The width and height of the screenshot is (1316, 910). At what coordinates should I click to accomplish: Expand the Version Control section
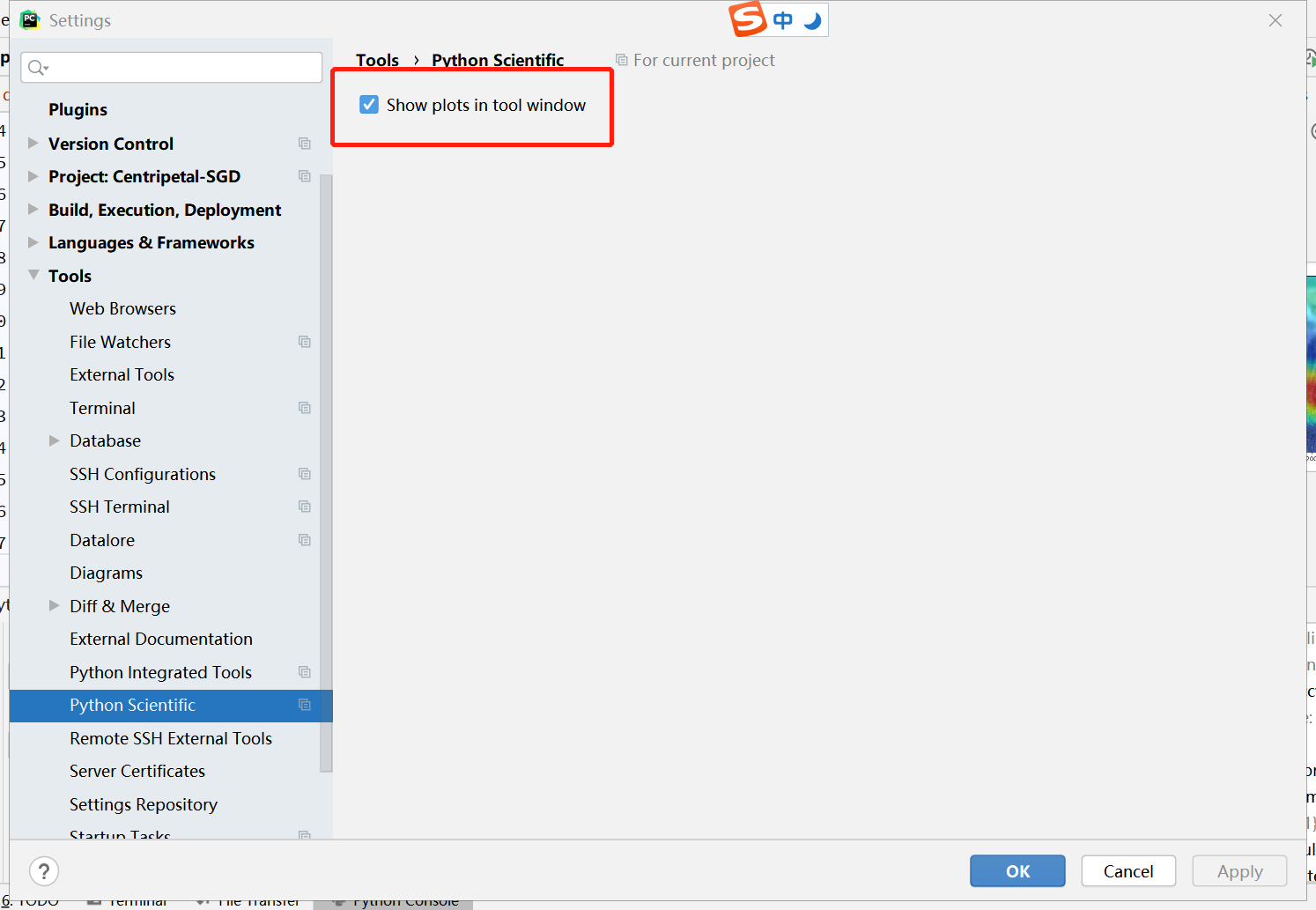click(x=33, y=143)
